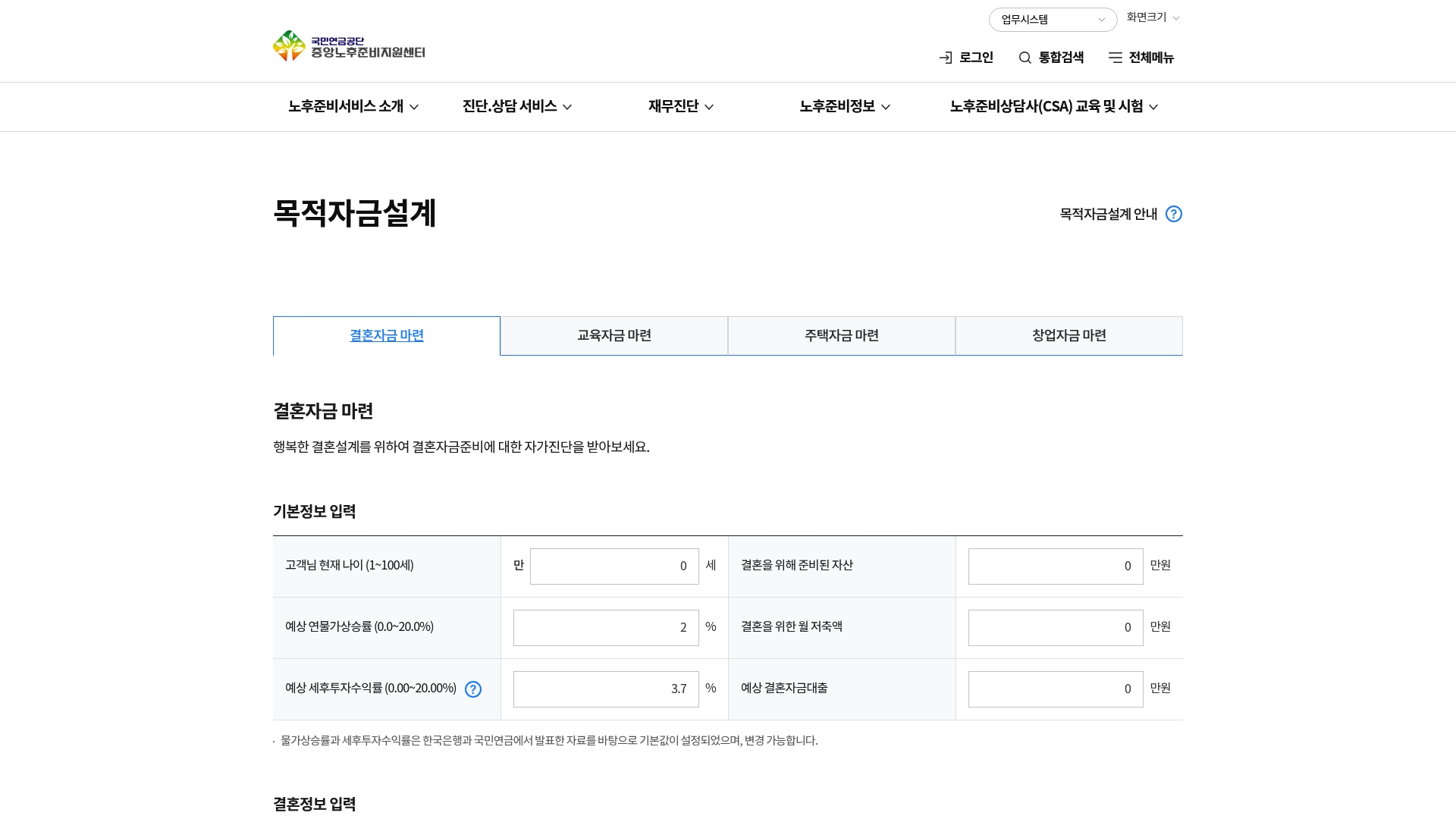Expand 진단.상담 서비스 menu
The width and height of the screenshot is (1456, 819).
pos(517,107)
